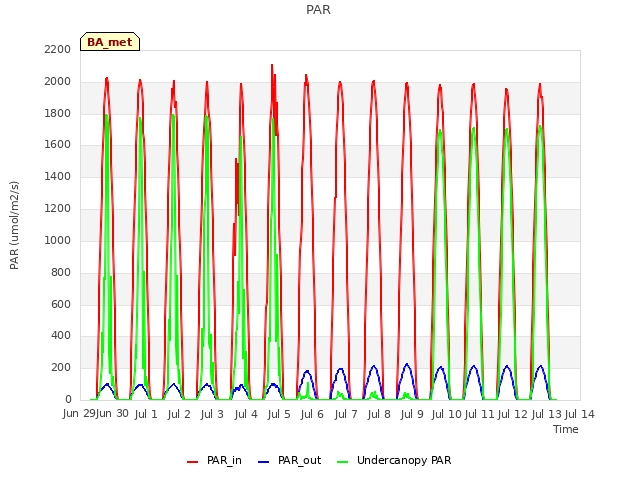
Task: Click the Jul 4 x-axis date label
Action: (246, 414)
